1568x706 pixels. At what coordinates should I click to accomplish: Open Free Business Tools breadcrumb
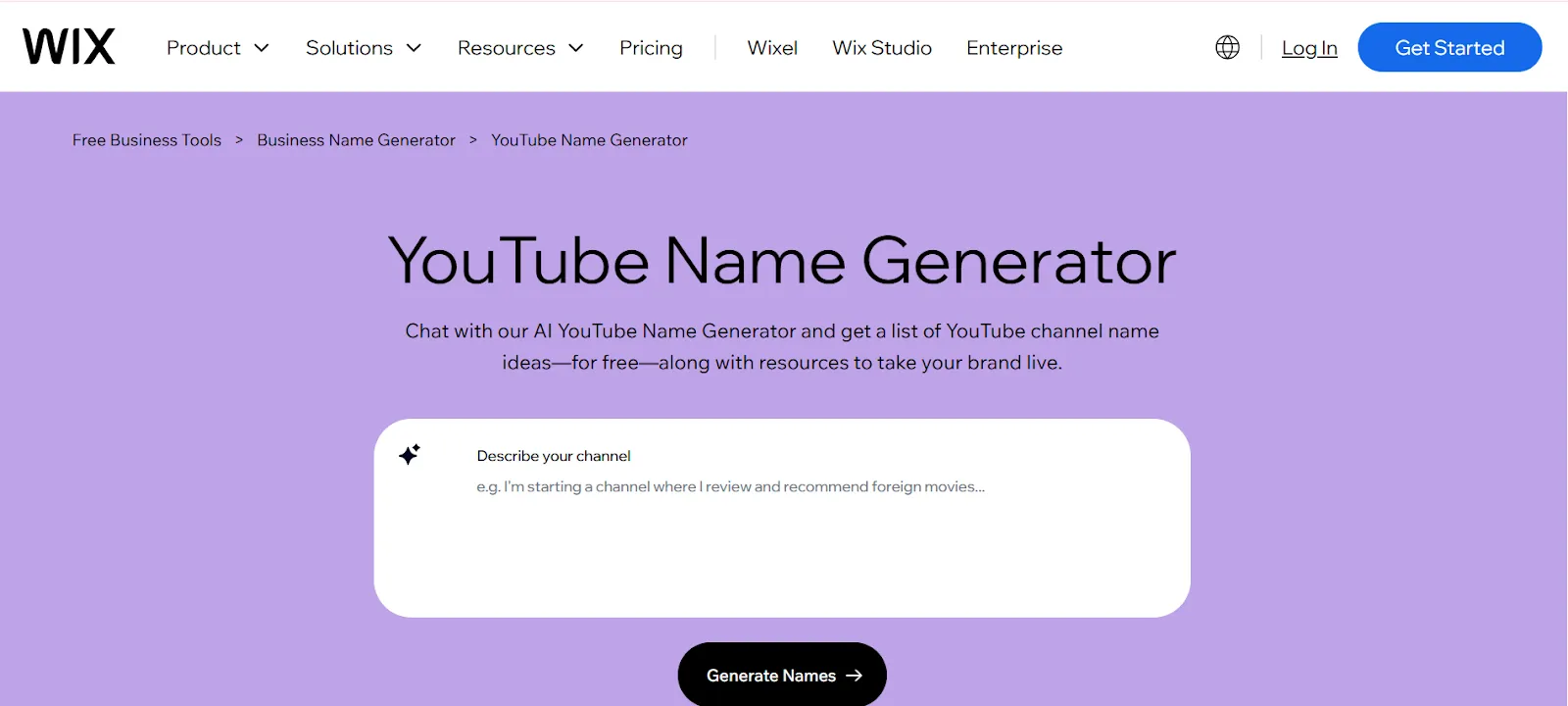[x=147, y=140]
